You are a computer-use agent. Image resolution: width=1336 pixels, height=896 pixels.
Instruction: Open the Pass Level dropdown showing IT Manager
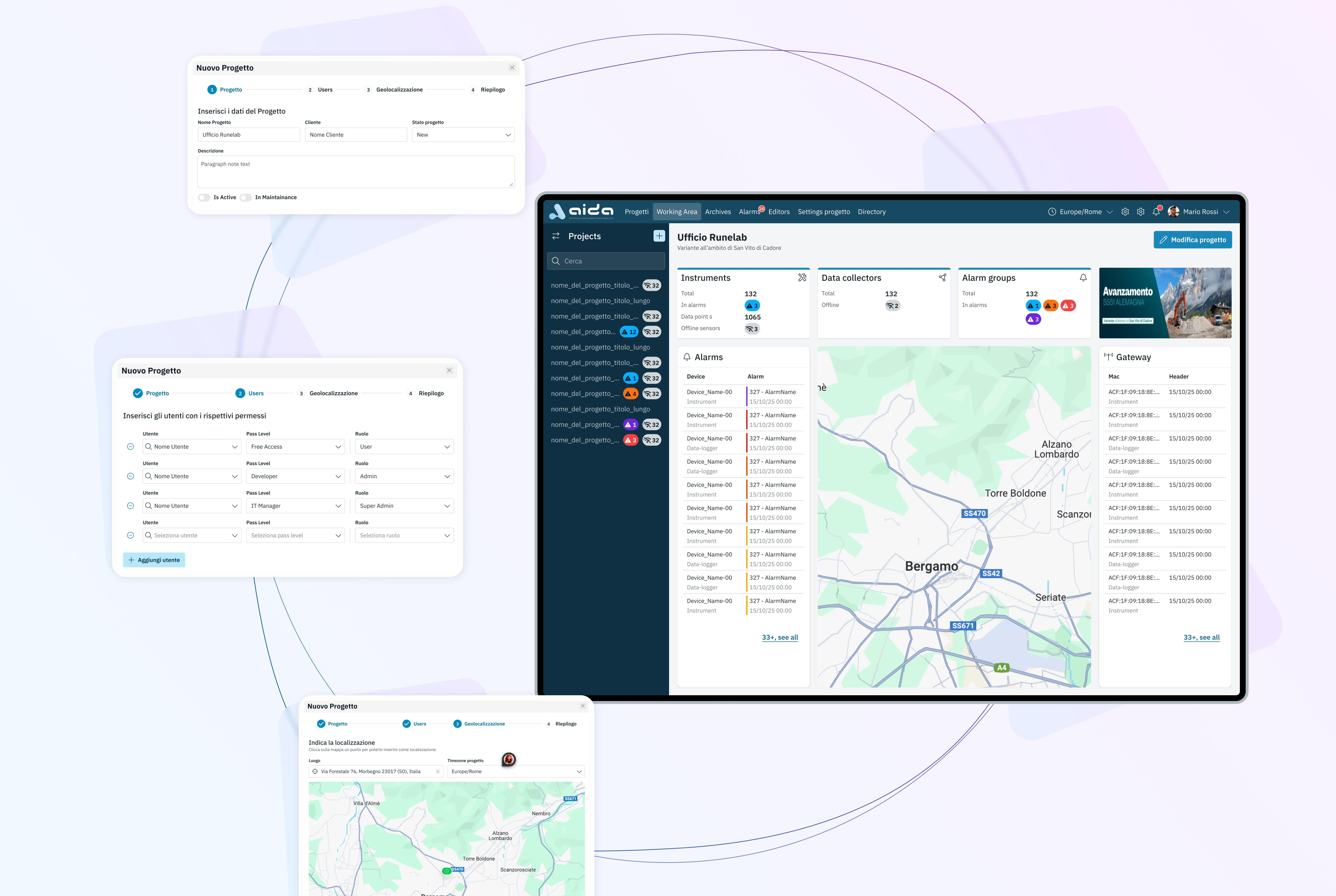pyautogui.click(x=295, y=506)
